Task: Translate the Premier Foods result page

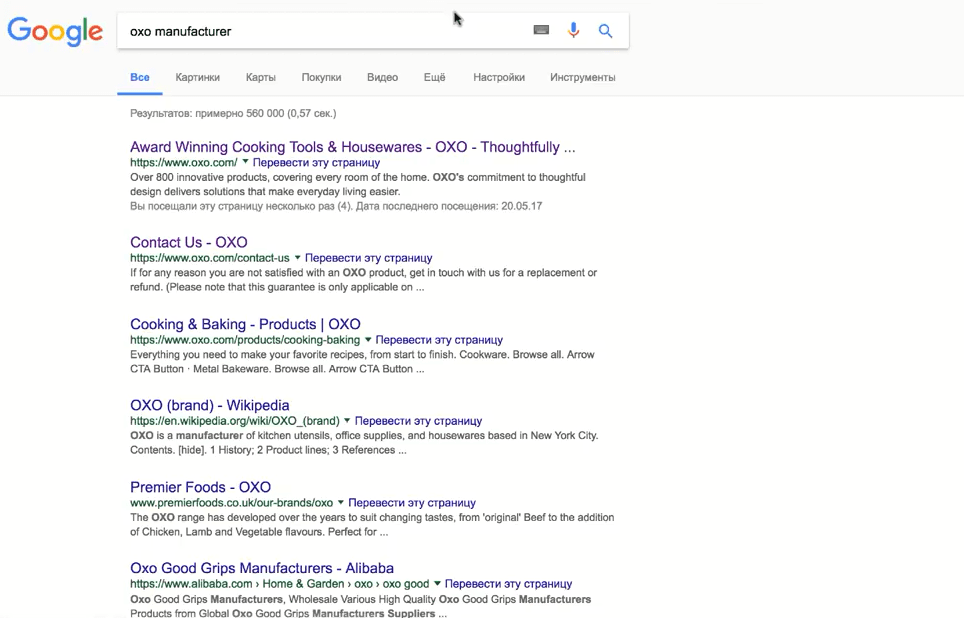Action: (x=412, y=502)
